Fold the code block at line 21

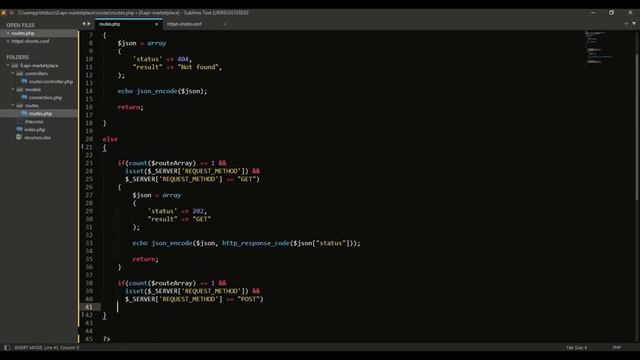coord(83,147)
